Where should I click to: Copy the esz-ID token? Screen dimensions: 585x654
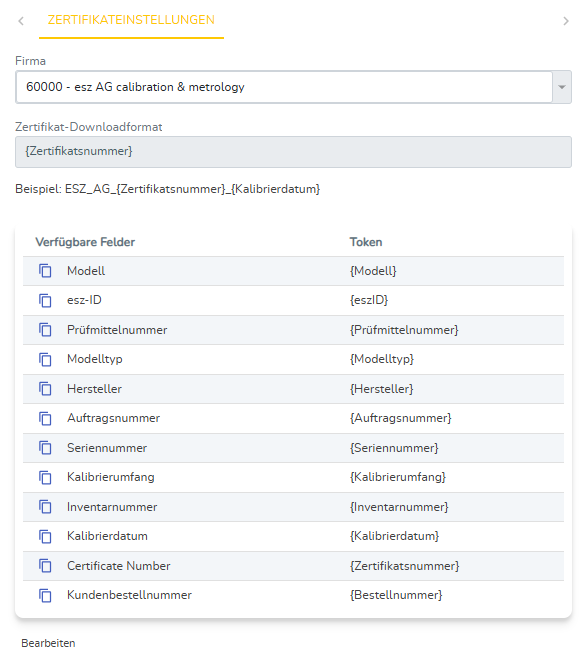click(45, 300)
